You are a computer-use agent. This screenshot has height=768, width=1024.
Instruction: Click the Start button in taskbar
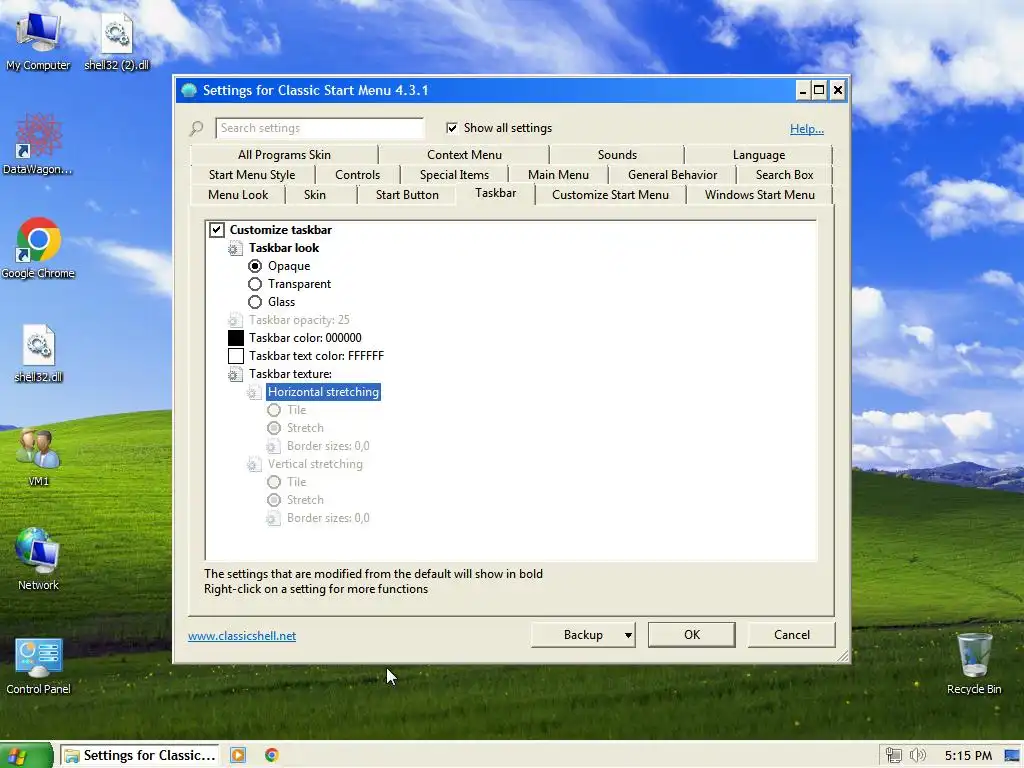click(26, 756)
